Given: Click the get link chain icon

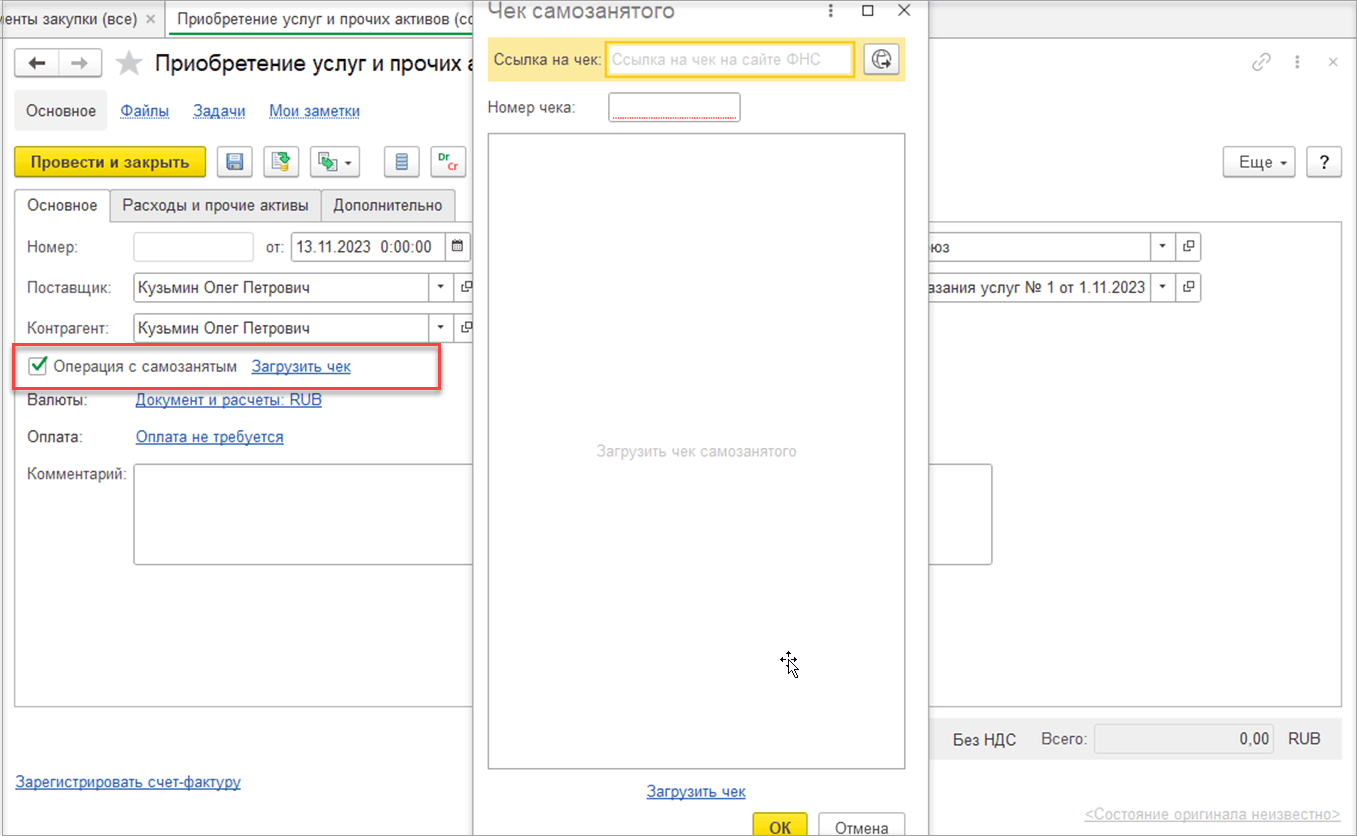Looking at the screenshot, I should pos(1261,62).
